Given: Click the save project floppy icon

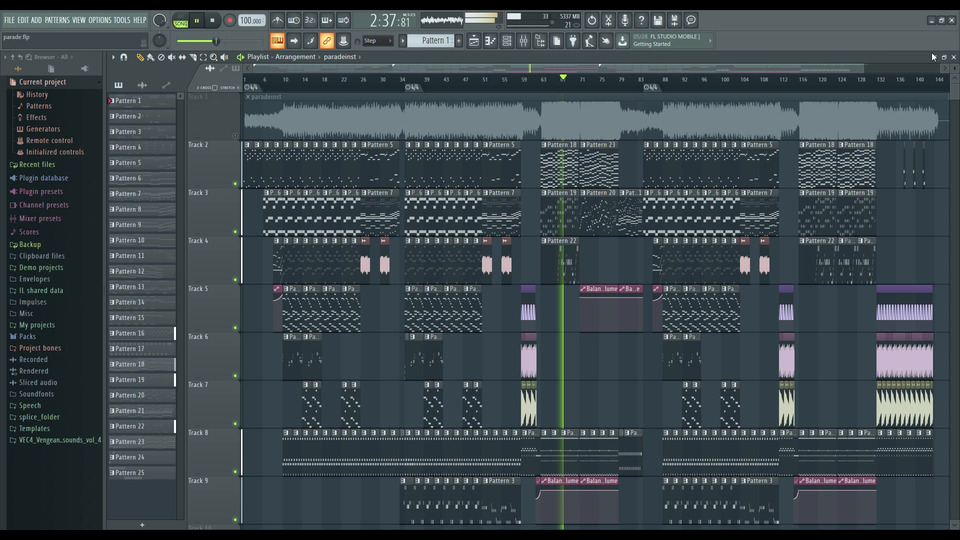Looking at the screenshot, I should click(x=658, y=20).
